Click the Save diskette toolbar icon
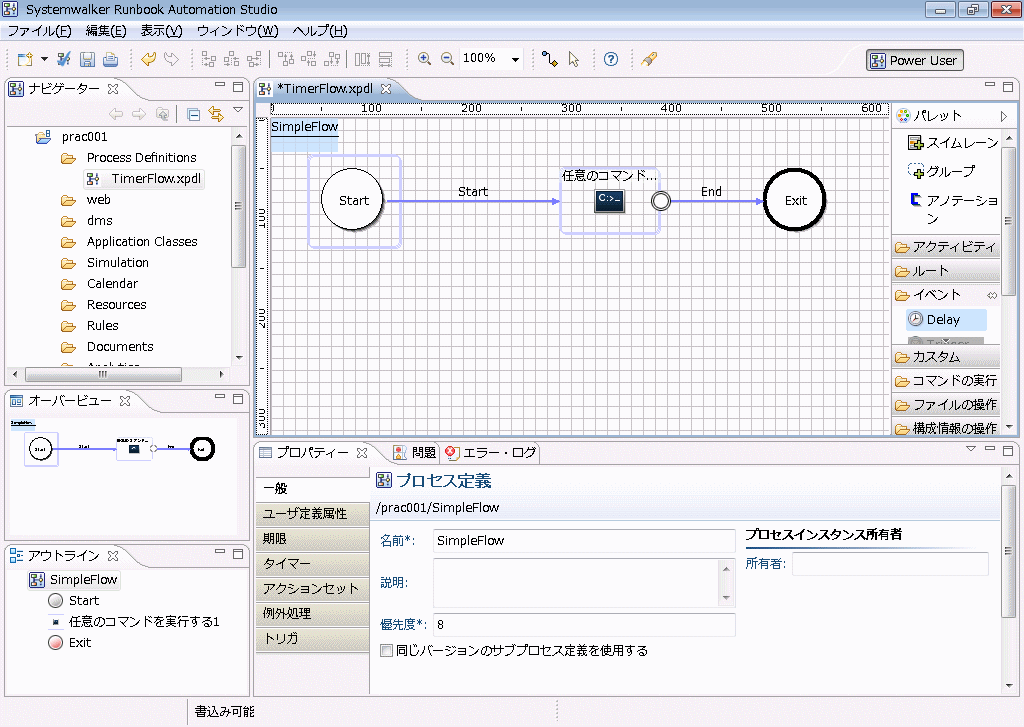1024x727 pixels. (x=87, y=59)
